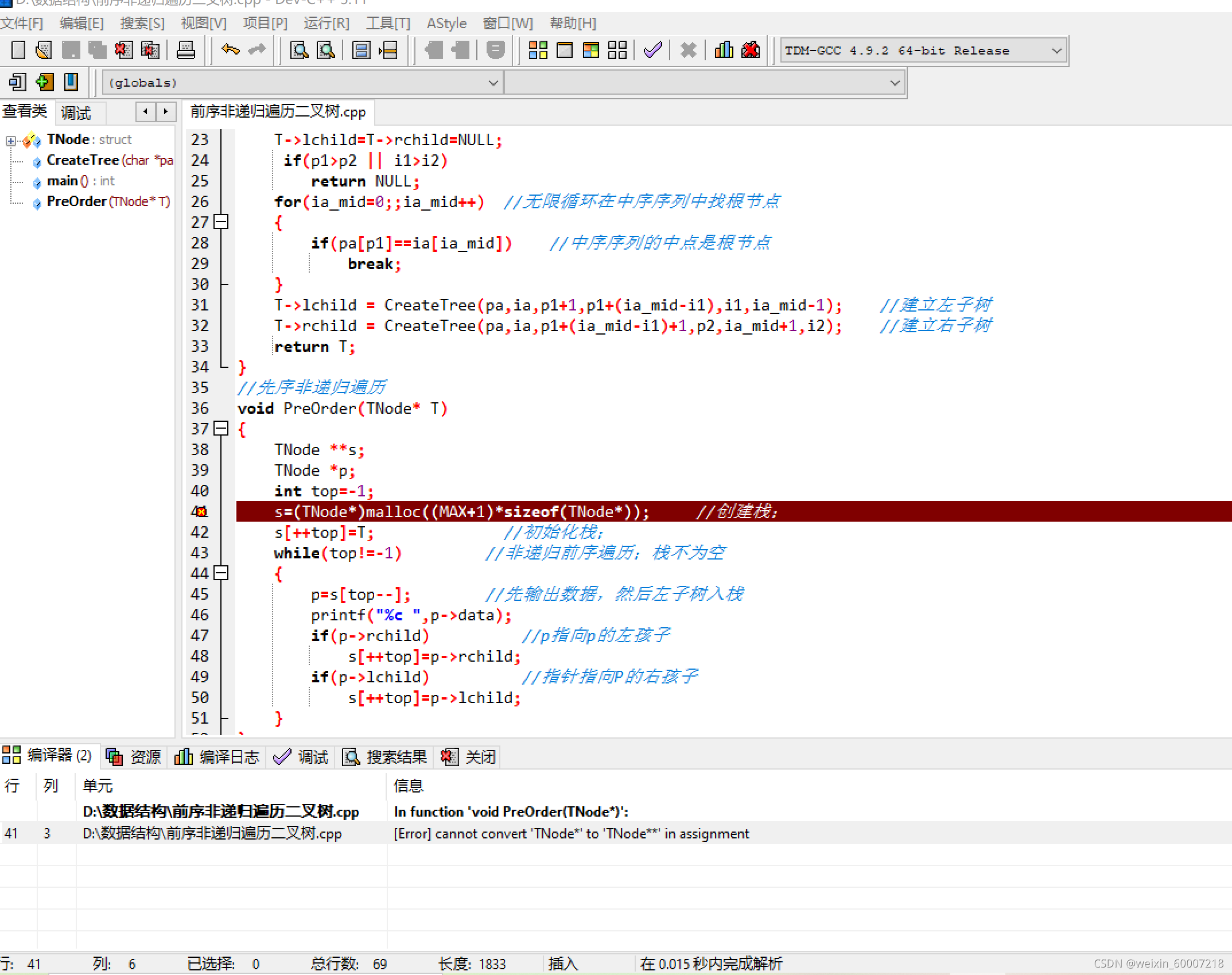This screenshot has width=1232, height=975.
Task: Click the Compile and Run multicolor window icon
Action: tap(591, 51)
